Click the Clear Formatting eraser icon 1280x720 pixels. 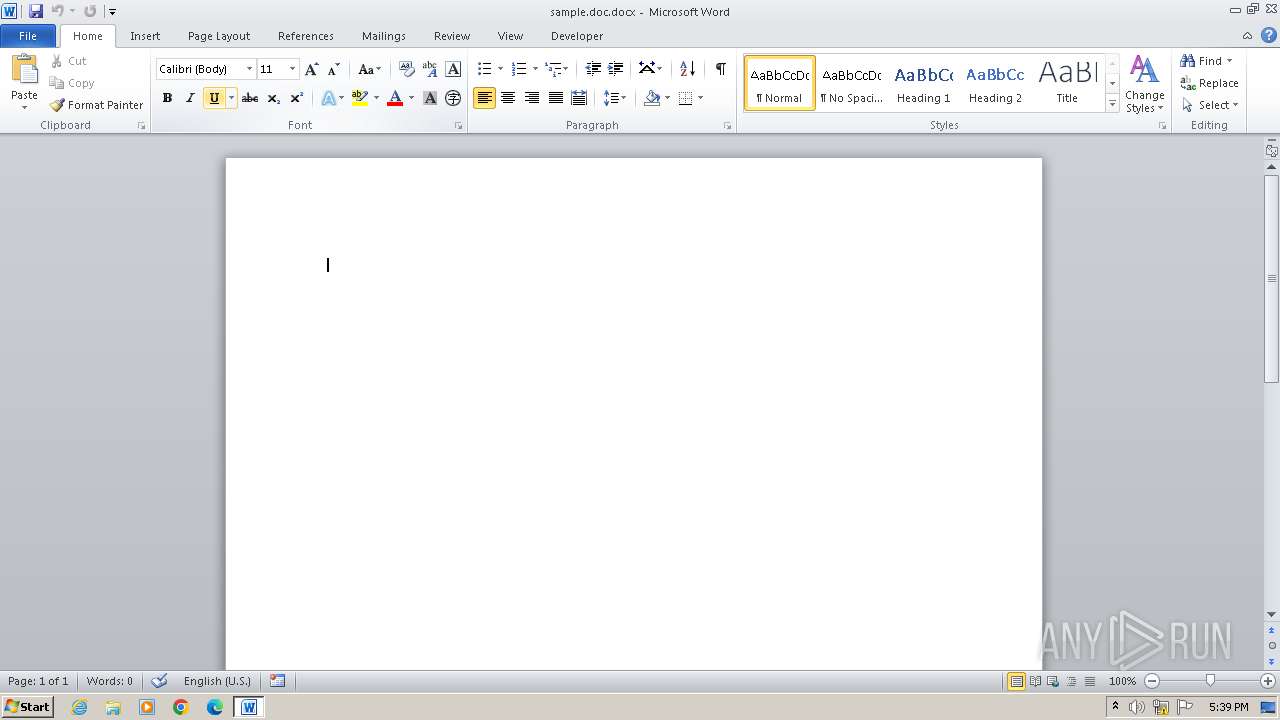click(406, 69)
